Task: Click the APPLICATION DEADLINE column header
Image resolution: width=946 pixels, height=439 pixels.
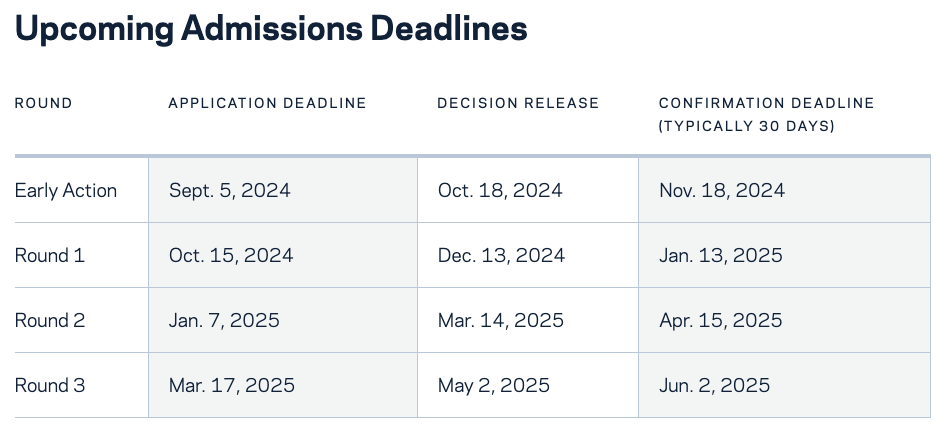Action: coord(267,103)
